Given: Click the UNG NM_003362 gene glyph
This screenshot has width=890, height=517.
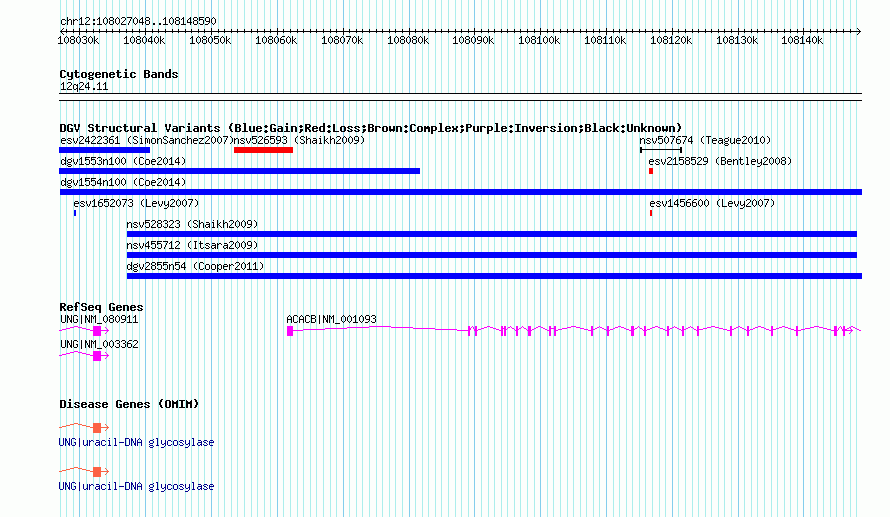Looking at the screenshot, I should click(x=84, y=356).
